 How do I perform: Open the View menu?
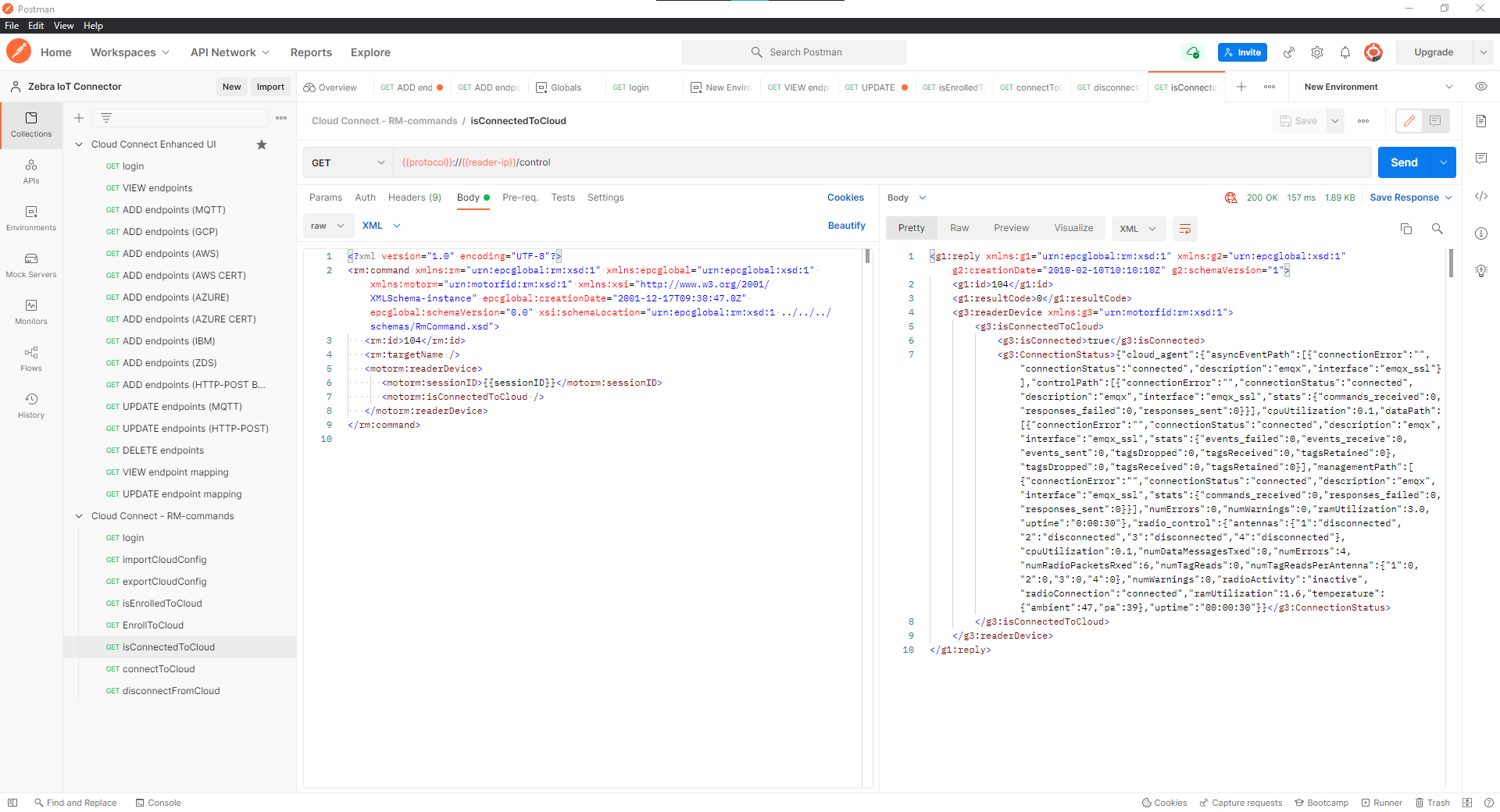click(63, 26)
